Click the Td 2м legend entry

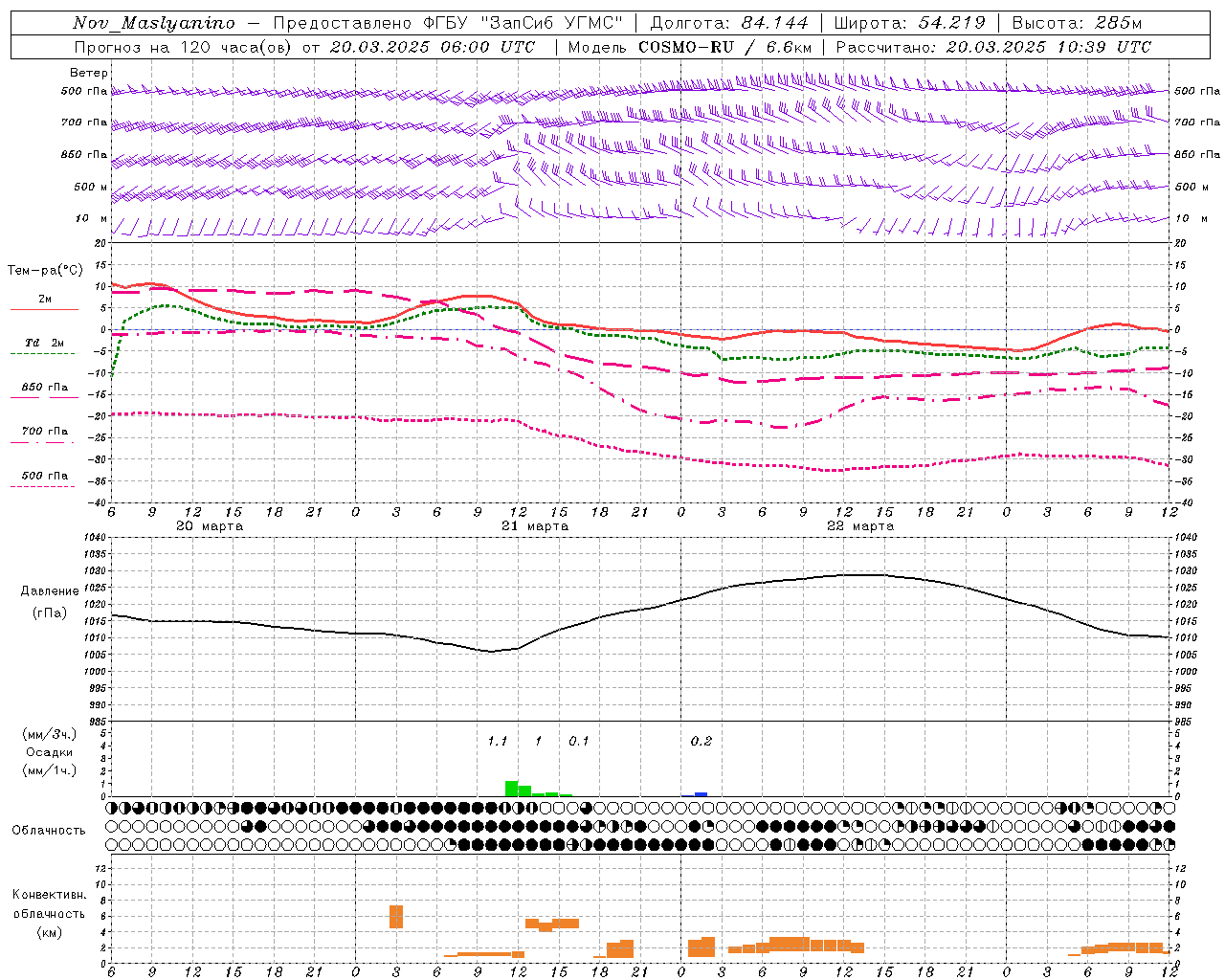(45, 343)
